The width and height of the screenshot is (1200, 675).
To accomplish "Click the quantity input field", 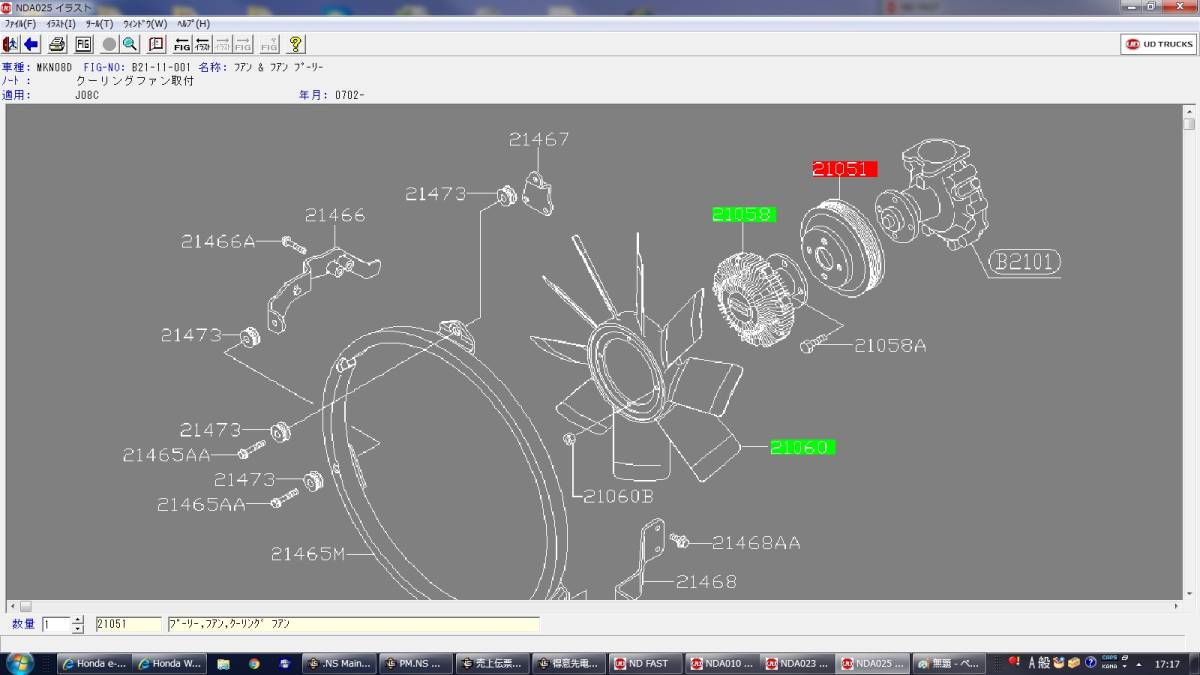I will [x=56, y=624].
